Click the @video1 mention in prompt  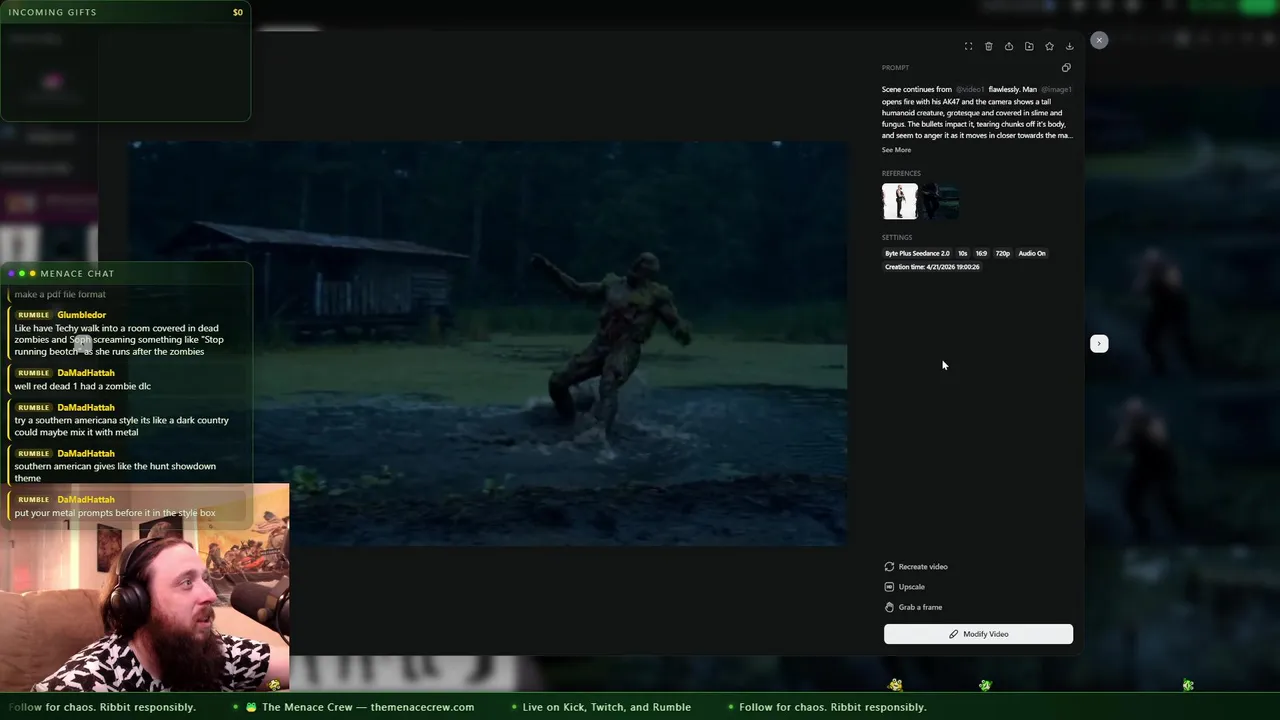point(969,89)
